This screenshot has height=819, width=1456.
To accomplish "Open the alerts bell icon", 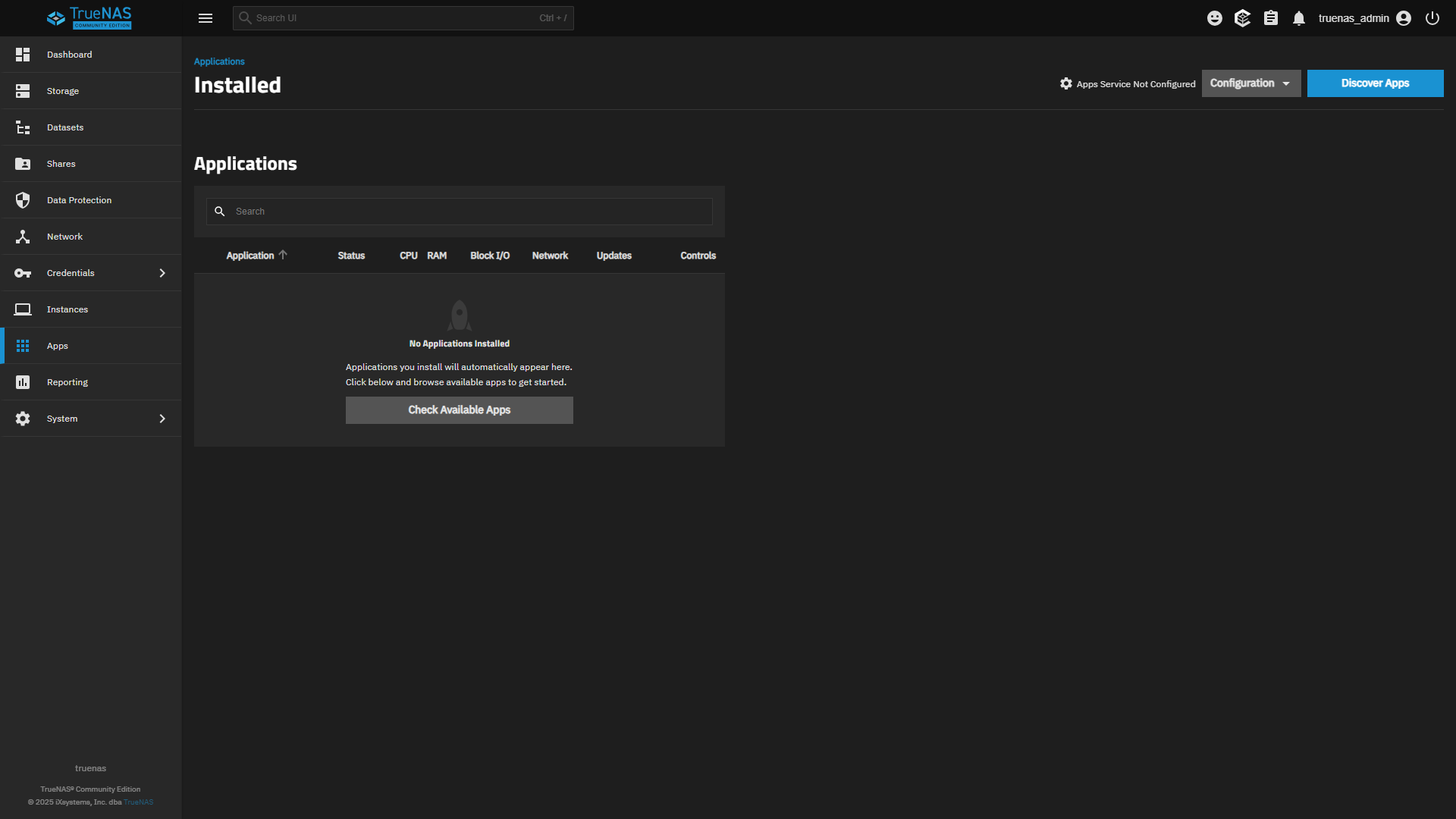I will [1299, 18].
